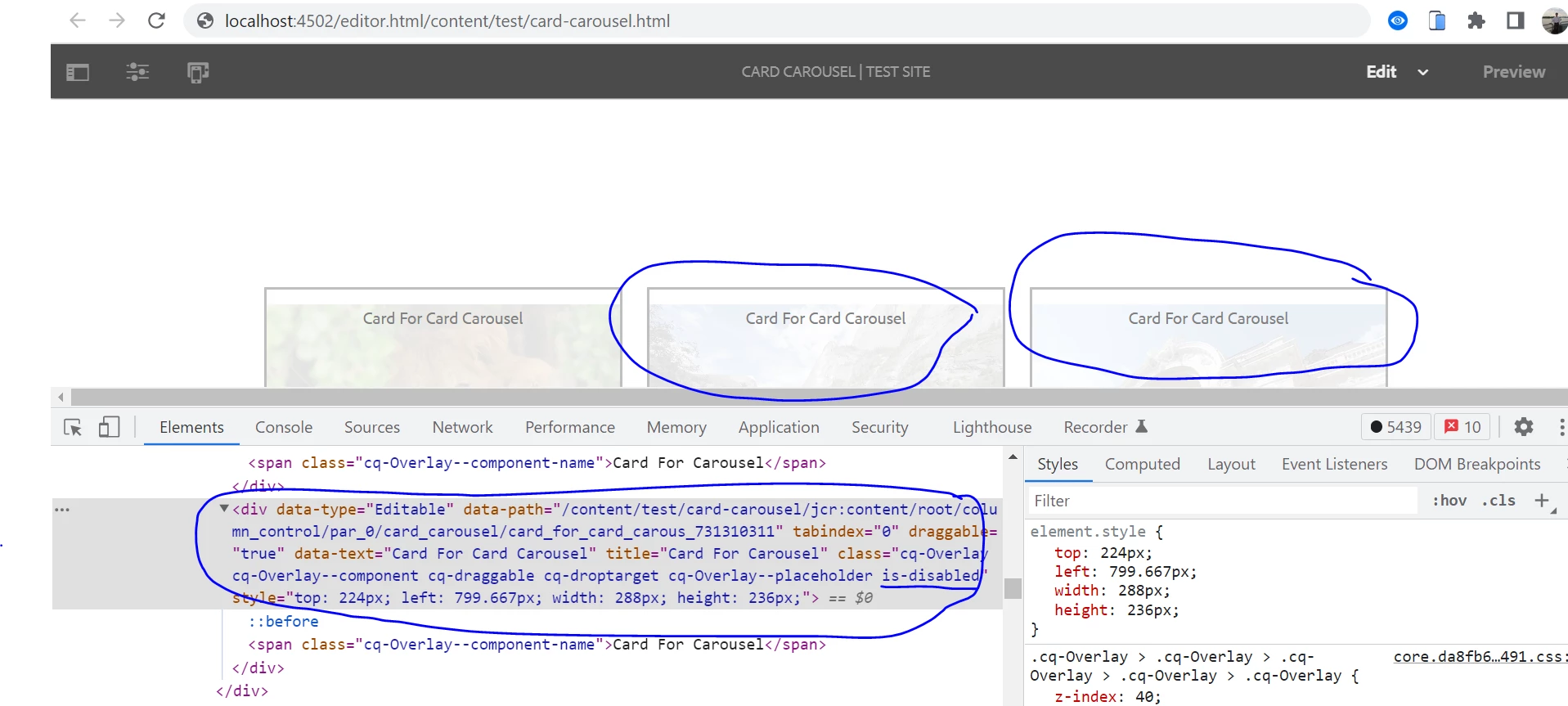Open the Recorder tab
The width and height of the screenshot is (1568, 706).
[x=1106, y=427]
